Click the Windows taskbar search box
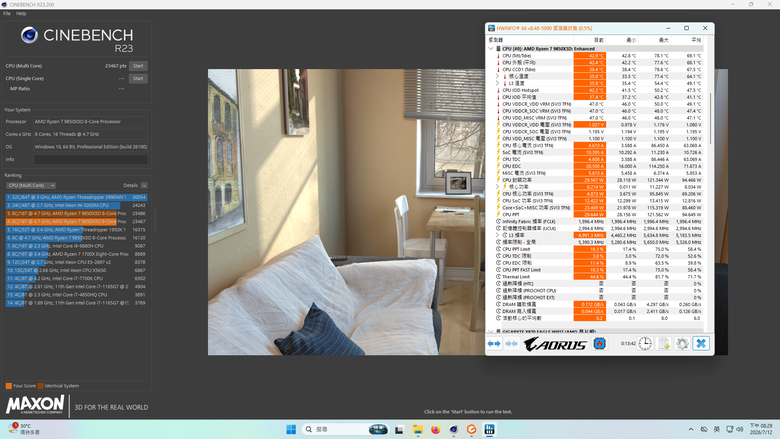The width and height of the screenshot is (780, 439). (345, 429)
